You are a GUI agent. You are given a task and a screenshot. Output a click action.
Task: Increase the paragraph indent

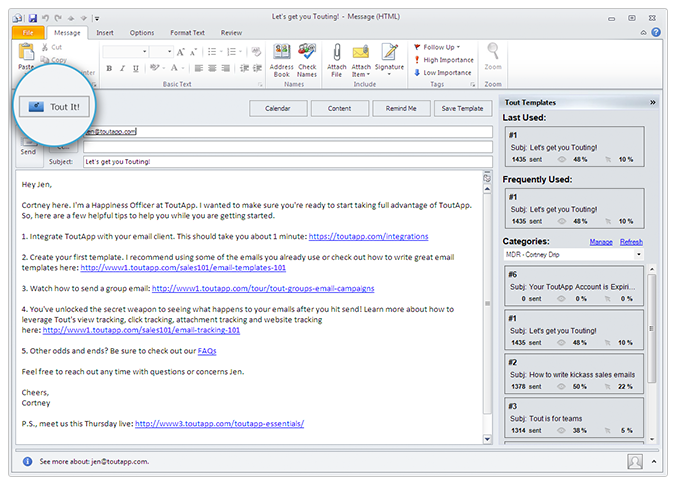(257, 68)
